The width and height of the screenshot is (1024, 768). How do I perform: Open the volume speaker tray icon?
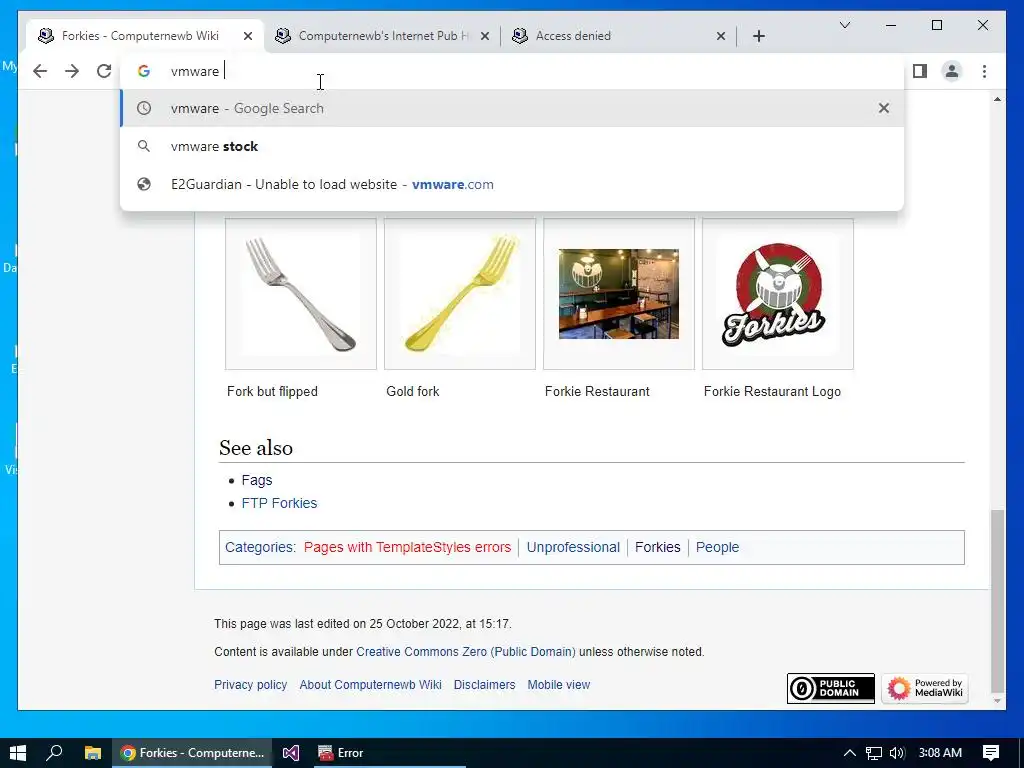point(897,752)
